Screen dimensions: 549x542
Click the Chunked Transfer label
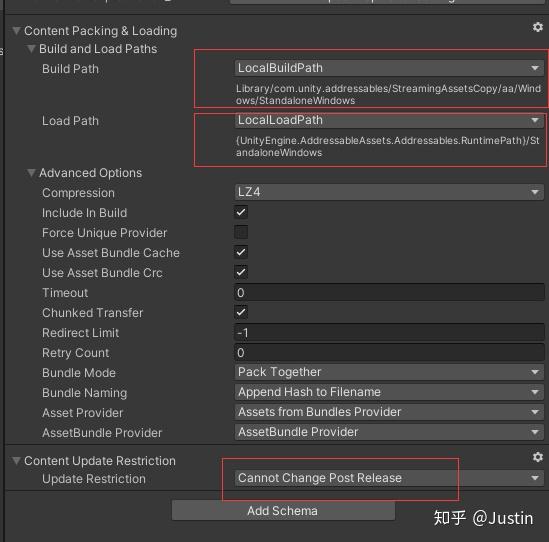92,313
